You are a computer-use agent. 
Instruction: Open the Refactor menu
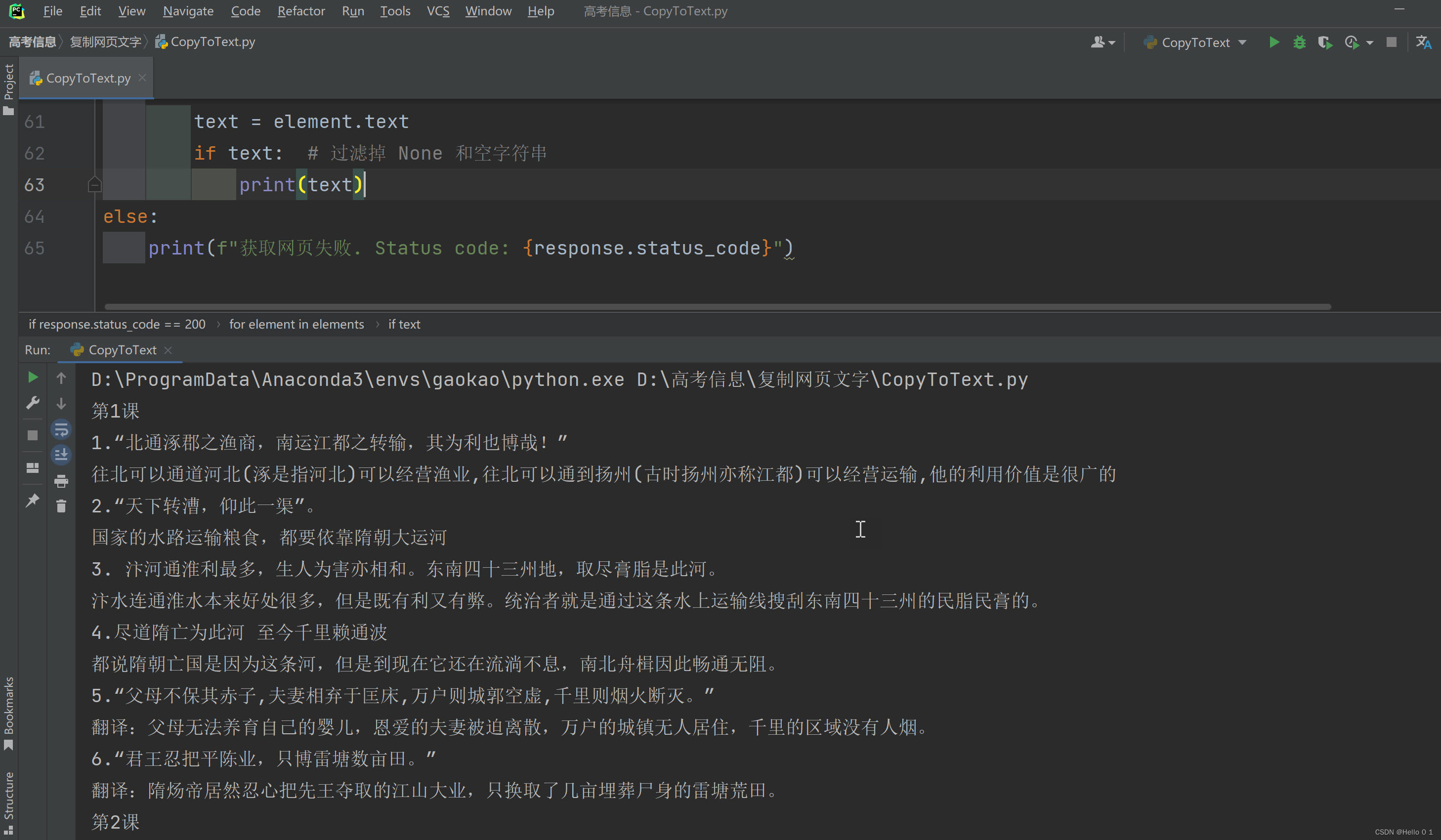pyautogui.click(x=301, y=11)
